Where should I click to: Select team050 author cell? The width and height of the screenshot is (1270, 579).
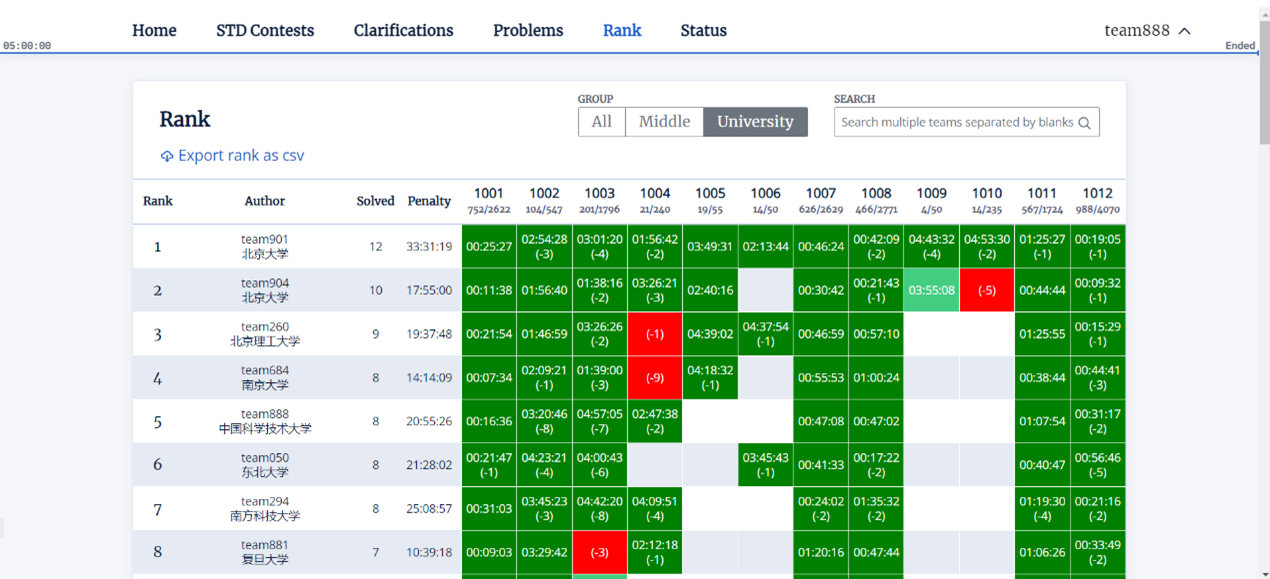(x=265, y=465)
